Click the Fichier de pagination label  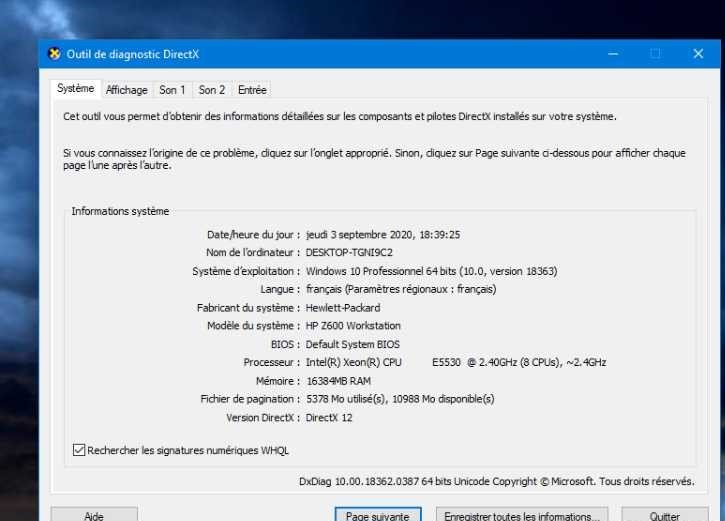pos(250,399)
